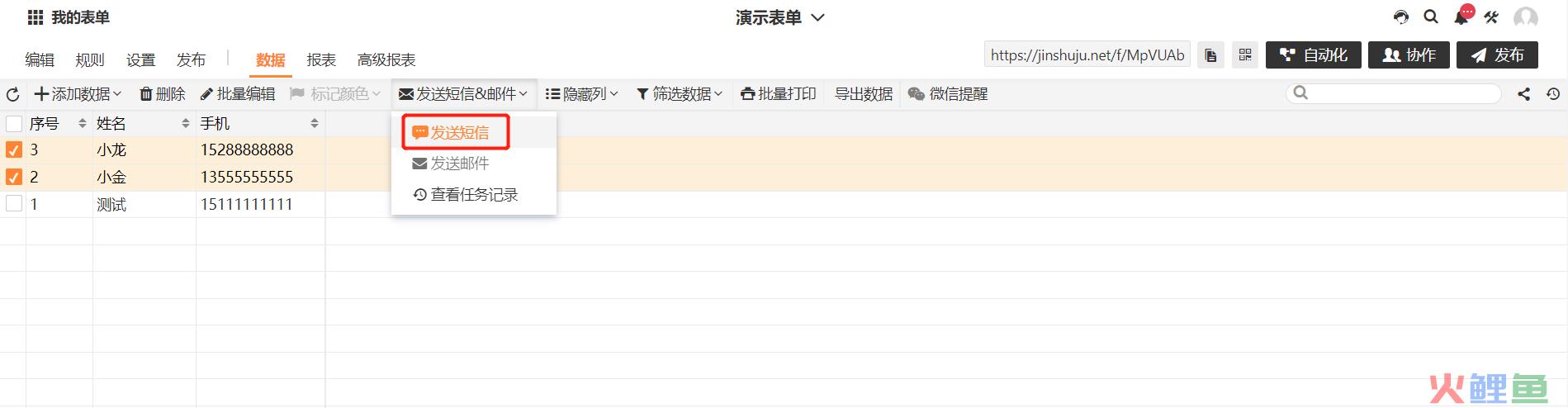1568x408 pixels.
Task: Click 导出数据 in the toolbar
Action: (x=864, y=94)
